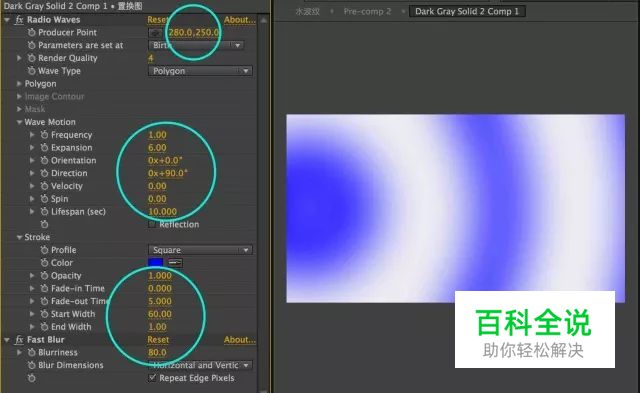
Task: Open the Profile Square dropdown
Action: [x=200, y=250]
